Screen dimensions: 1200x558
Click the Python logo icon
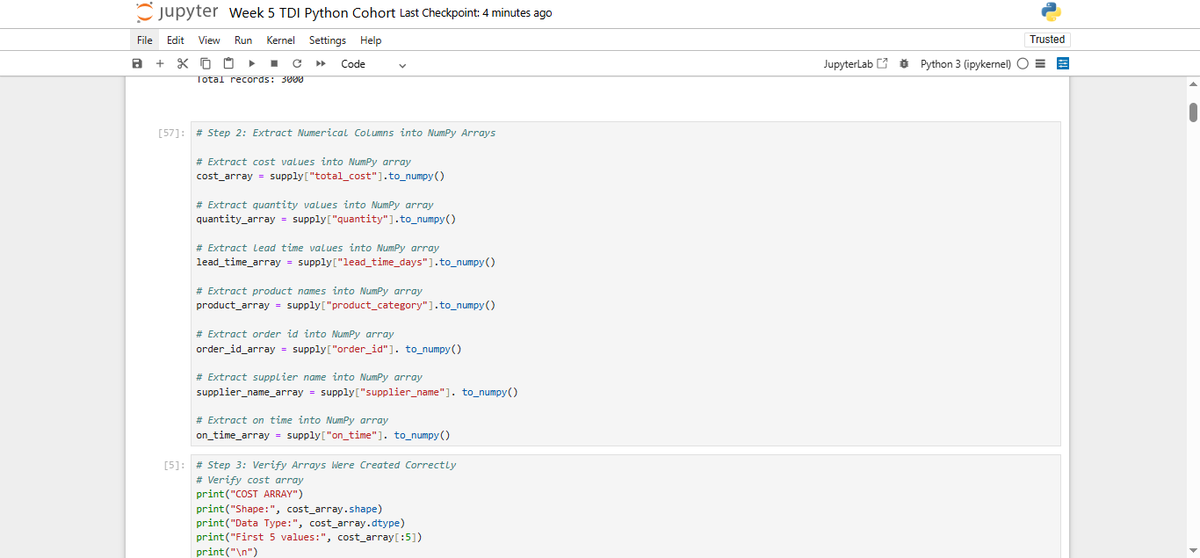click(1050, 13)
